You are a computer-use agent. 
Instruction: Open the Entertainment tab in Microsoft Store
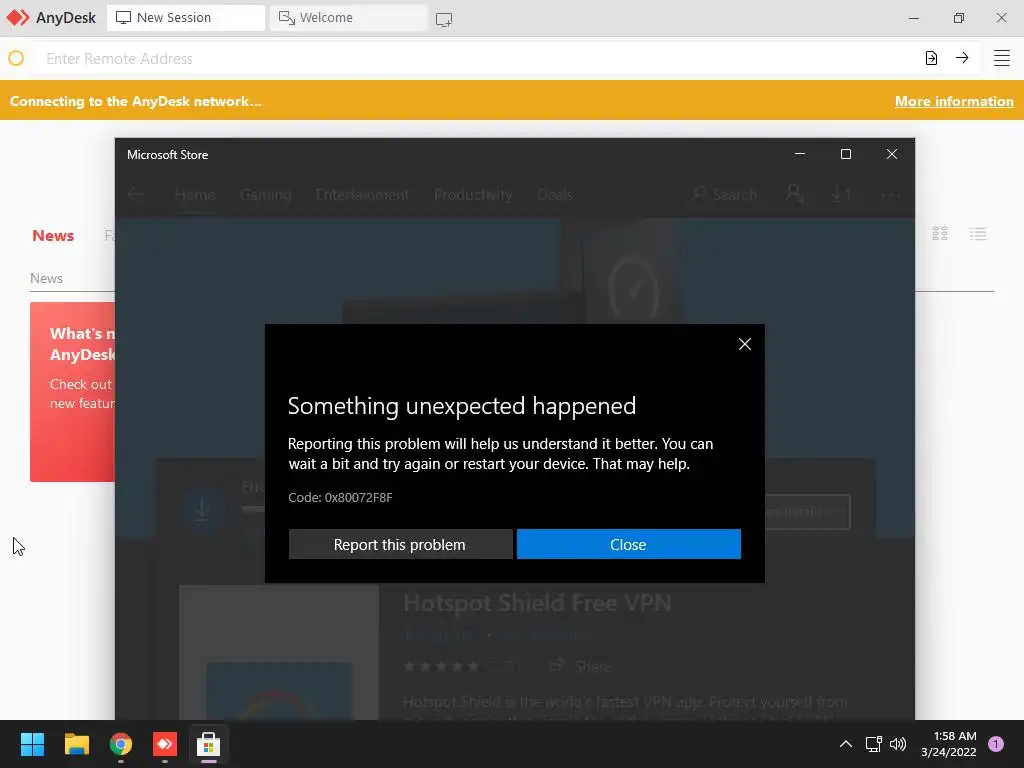coord(362,195)
